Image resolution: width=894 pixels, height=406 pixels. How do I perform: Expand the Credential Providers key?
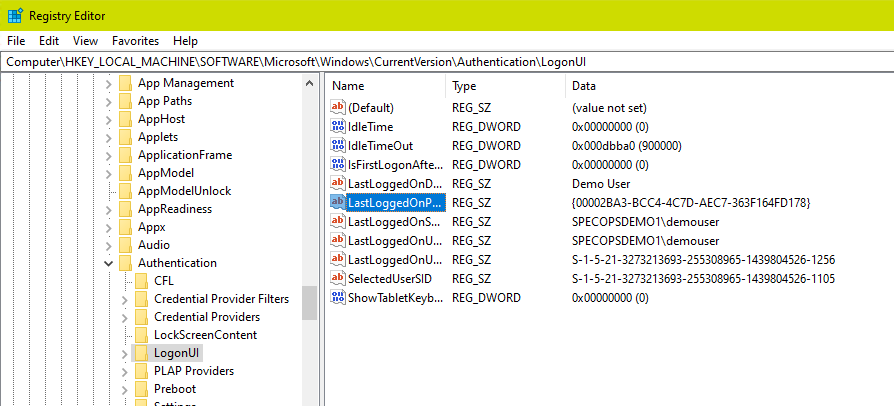point(124,318)
